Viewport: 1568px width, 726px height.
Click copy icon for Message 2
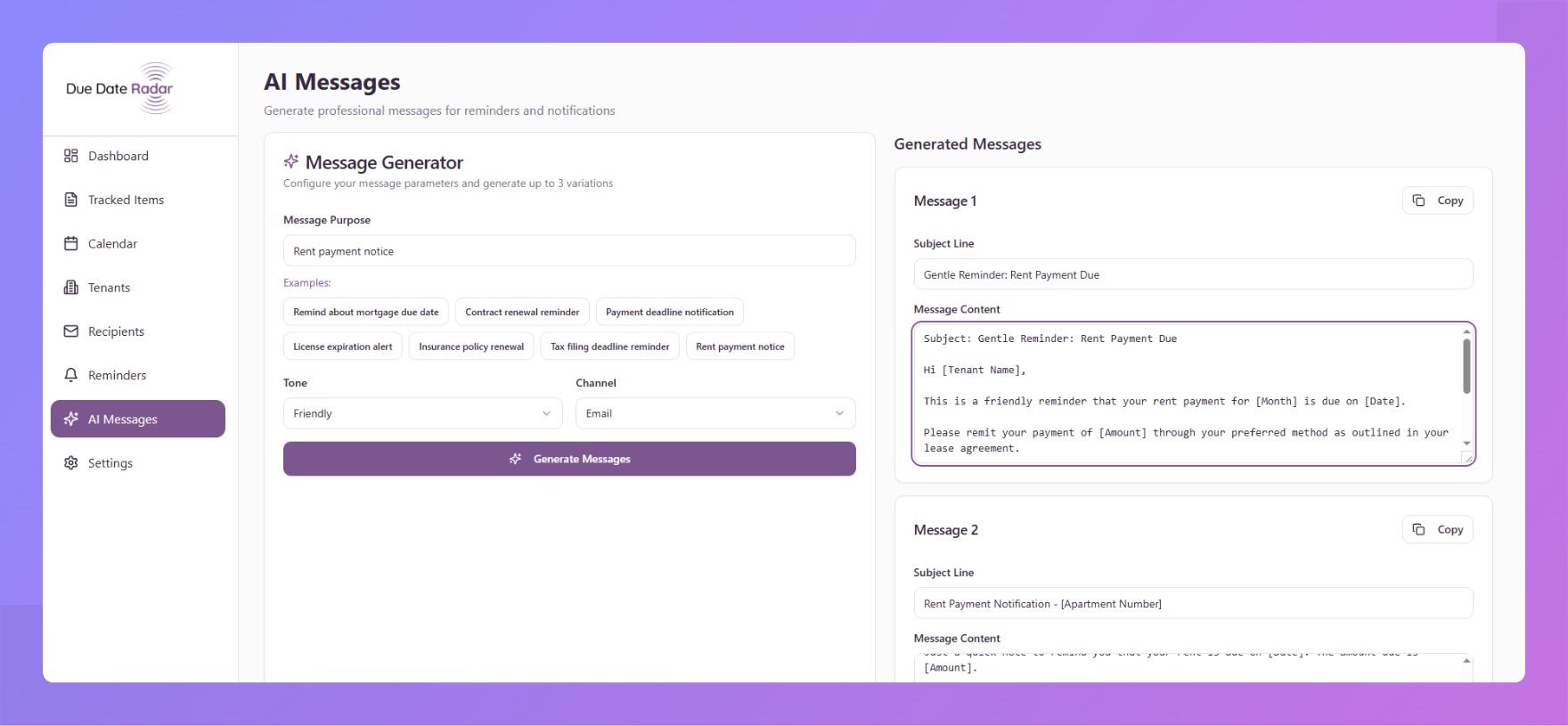(1418, 529)
